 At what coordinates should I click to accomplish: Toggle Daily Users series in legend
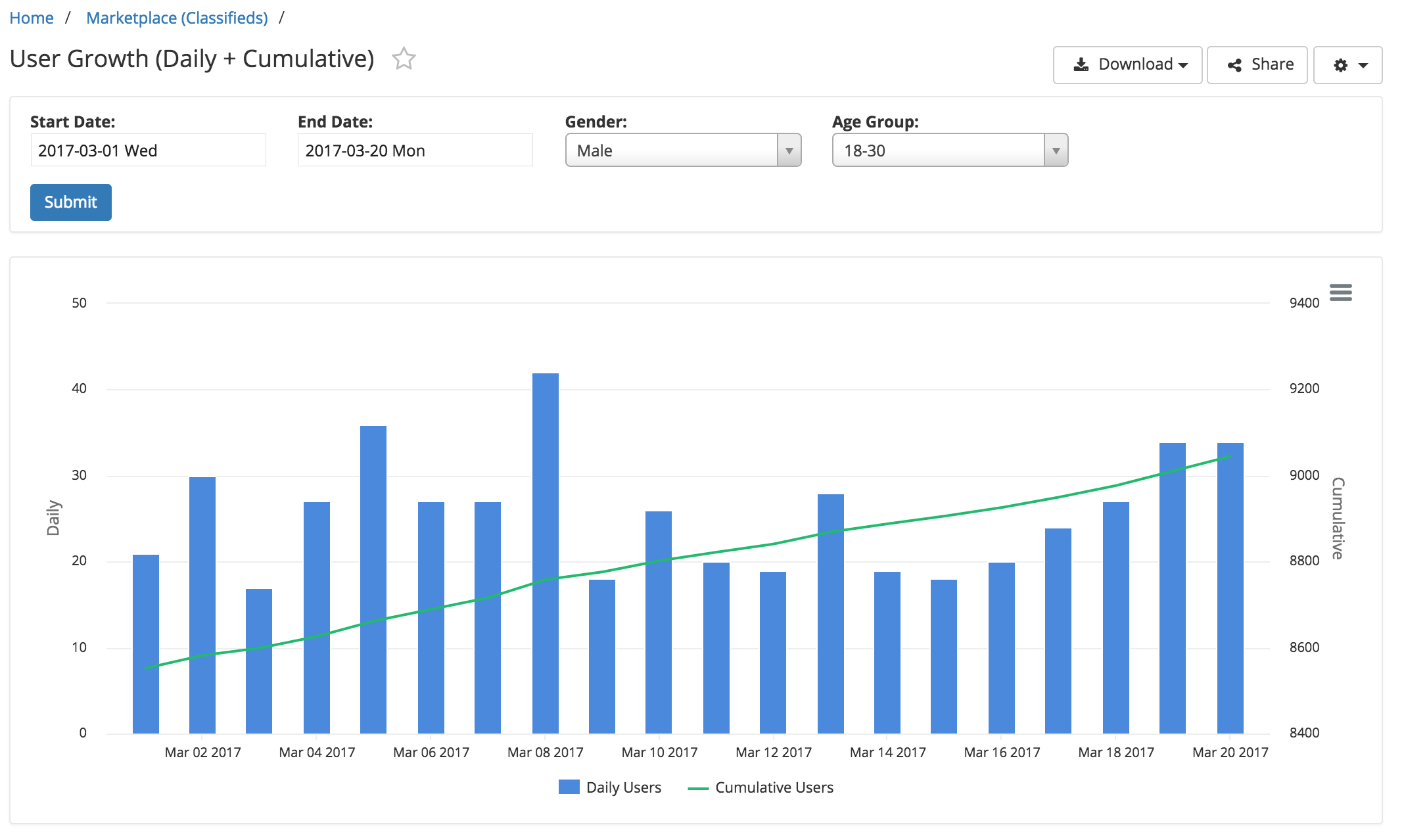point(622,787)
